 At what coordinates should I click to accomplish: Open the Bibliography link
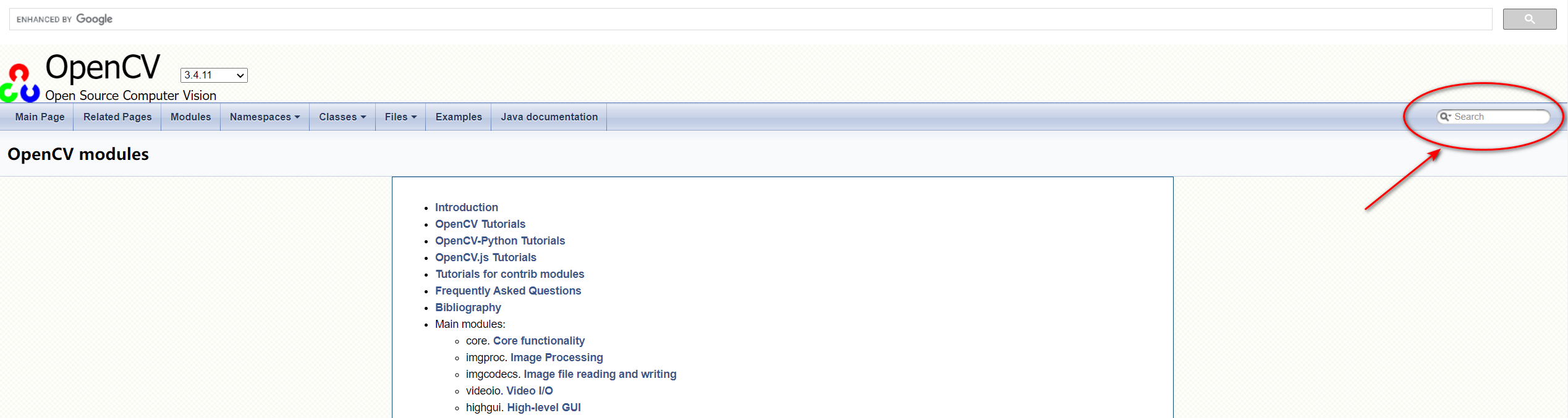point(468,307)
